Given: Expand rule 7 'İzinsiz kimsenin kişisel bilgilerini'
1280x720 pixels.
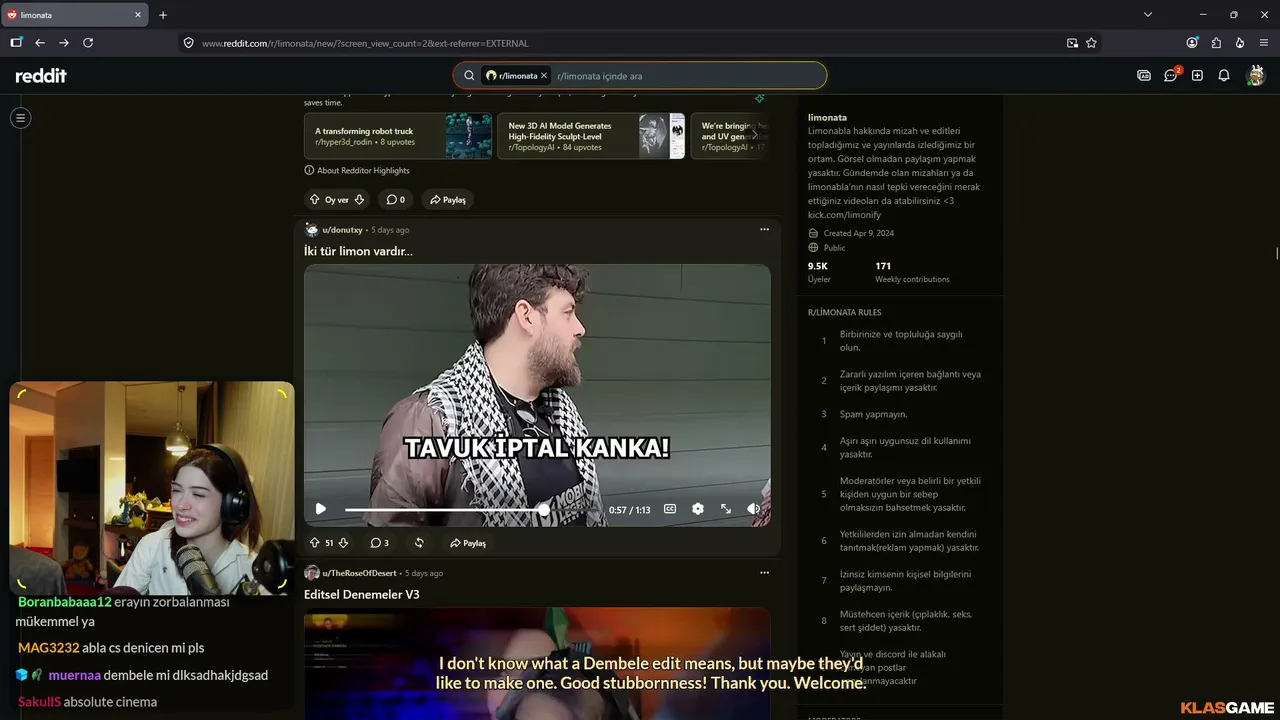Looking at the screenshot, I should pos(900,581).
